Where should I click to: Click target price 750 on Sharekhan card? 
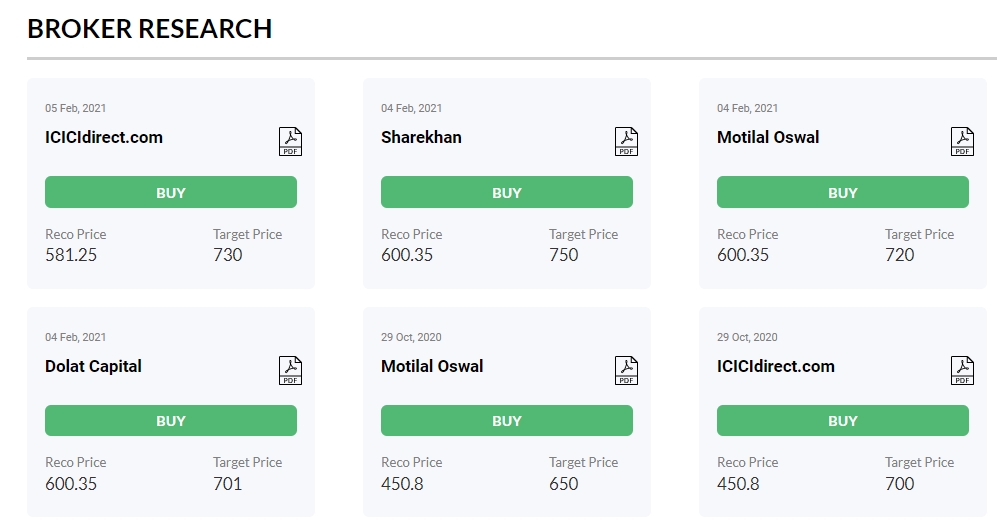tap(563, 255)
